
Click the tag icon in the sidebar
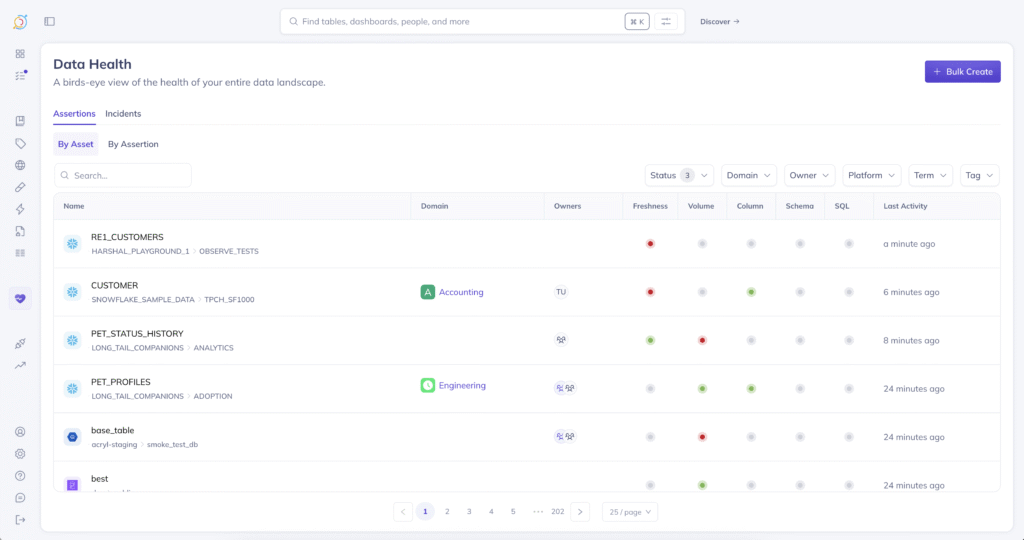point(20,143)
